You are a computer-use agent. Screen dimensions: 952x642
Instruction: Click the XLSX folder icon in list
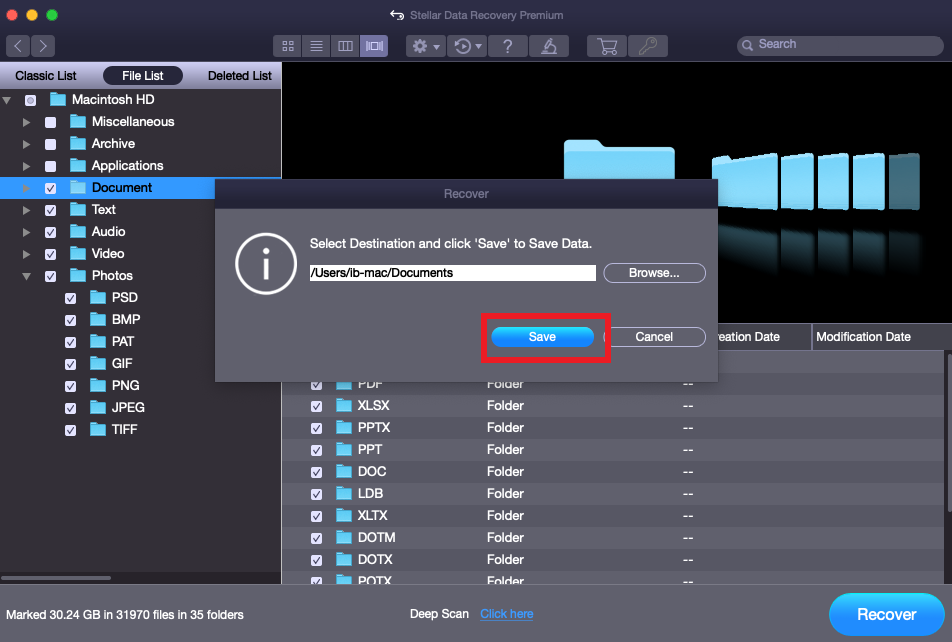click(344, 405)
